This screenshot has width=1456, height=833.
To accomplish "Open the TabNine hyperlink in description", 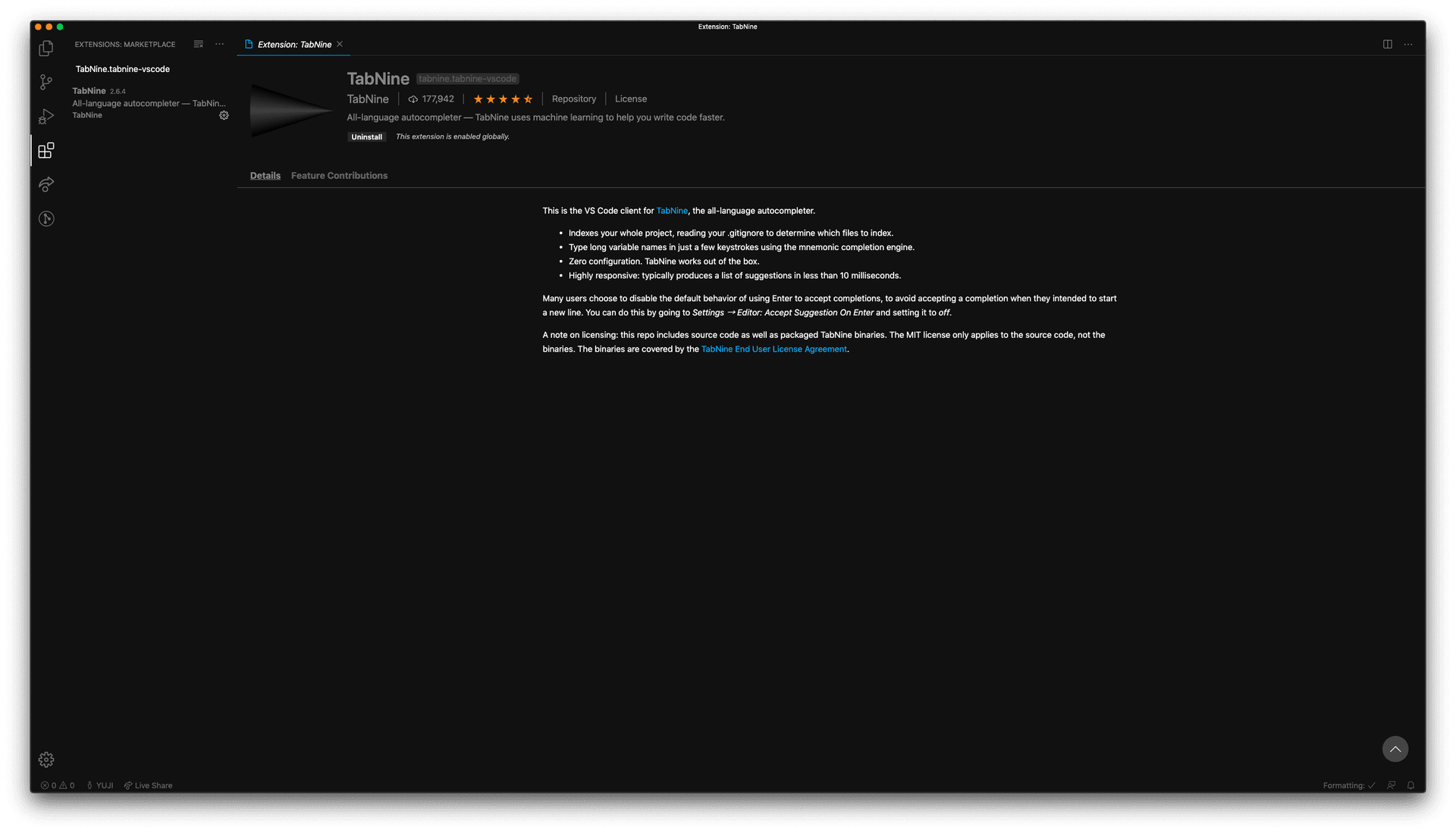I will [x=672, y=211].
